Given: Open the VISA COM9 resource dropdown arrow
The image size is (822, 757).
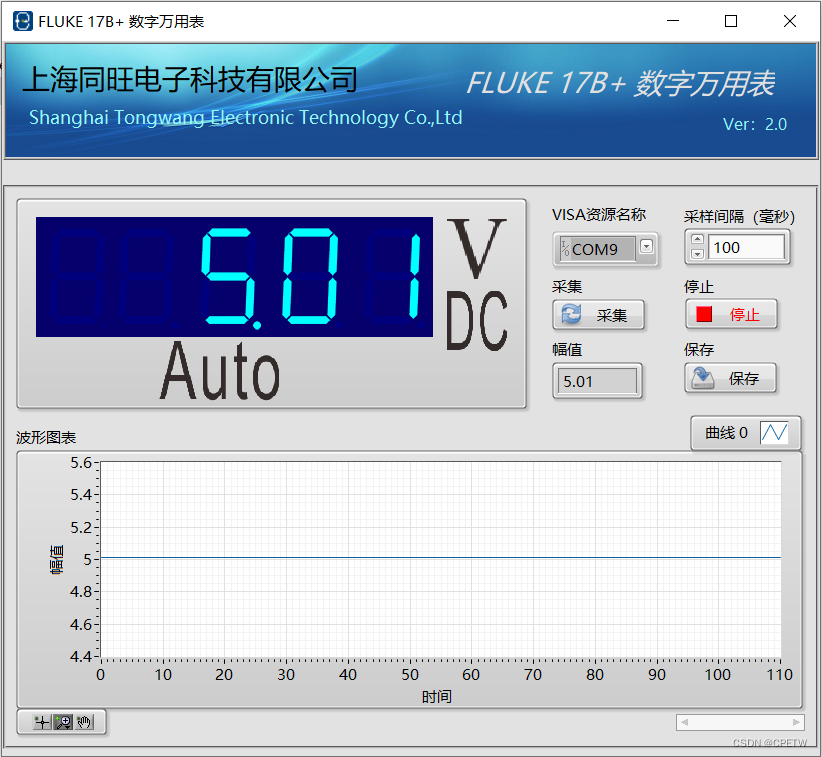Looking at the screenshot, I should 646,246.
